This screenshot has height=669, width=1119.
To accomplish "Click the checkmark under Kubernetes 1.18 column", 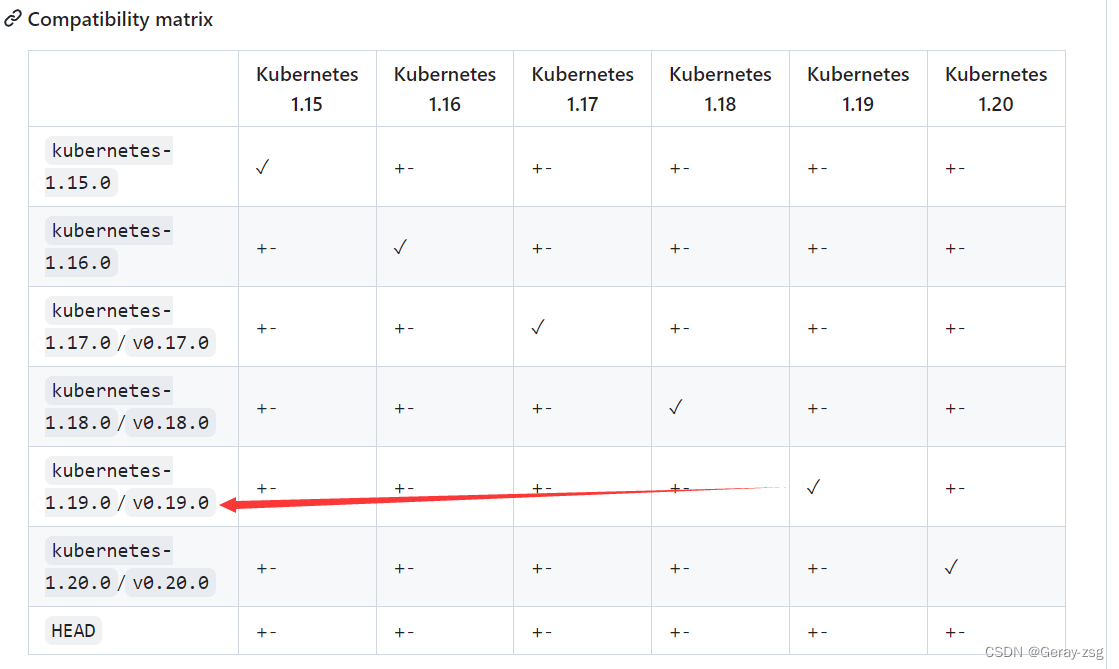I will point(676,407).
